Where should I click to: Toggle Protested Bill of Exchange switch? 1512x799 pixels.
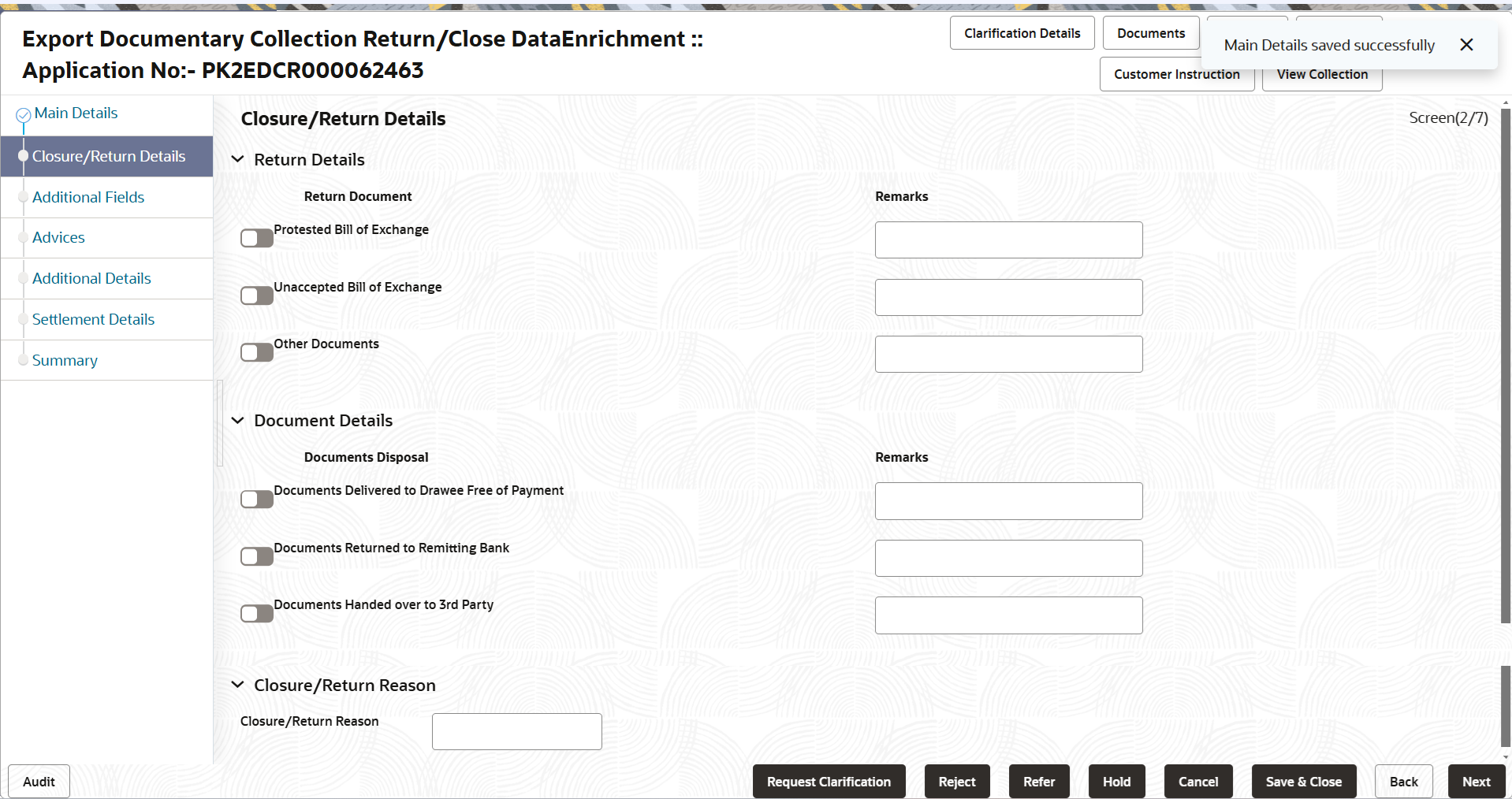tap(257, 238)
